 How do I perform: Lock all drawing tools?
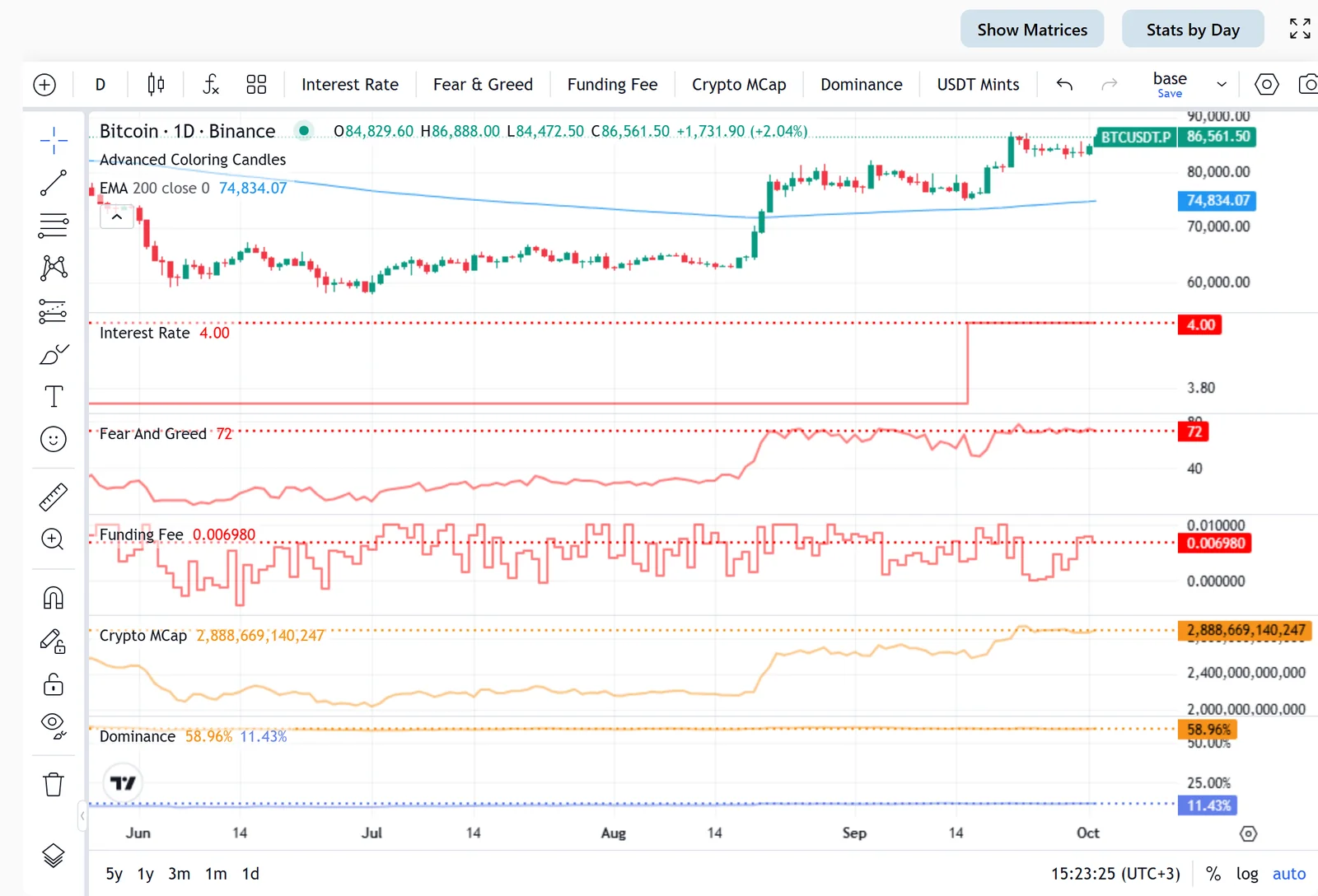tap(54, 684)
